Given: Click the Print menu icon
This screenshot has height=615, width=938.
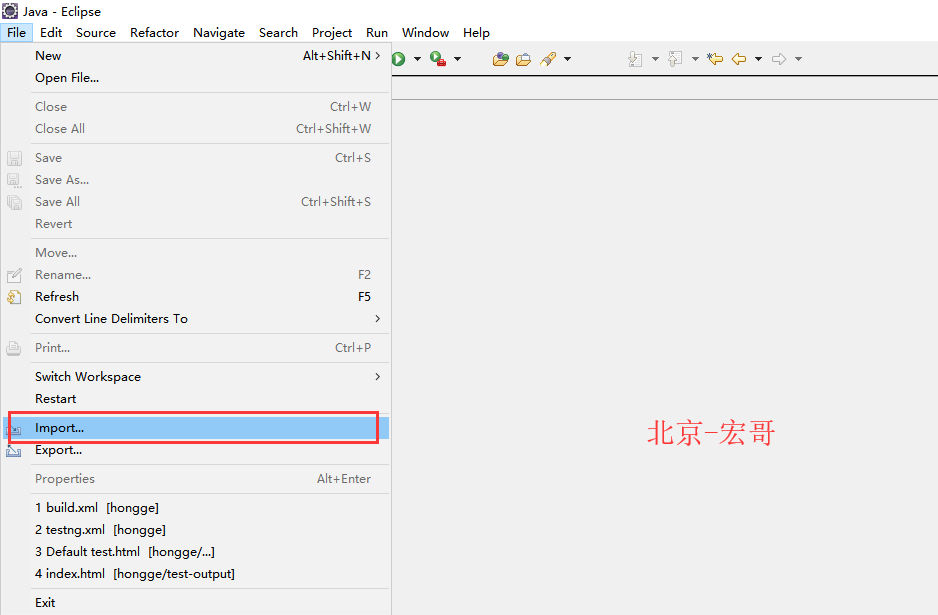Looking at the screenshot, I should pos(14,348).
